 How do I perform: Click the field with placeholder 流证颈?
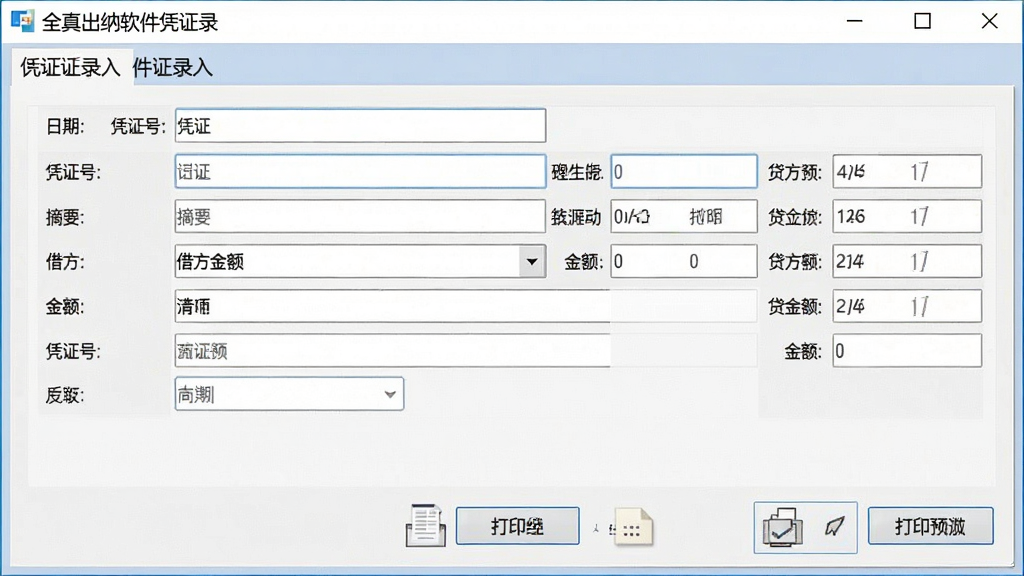[392, 351]
